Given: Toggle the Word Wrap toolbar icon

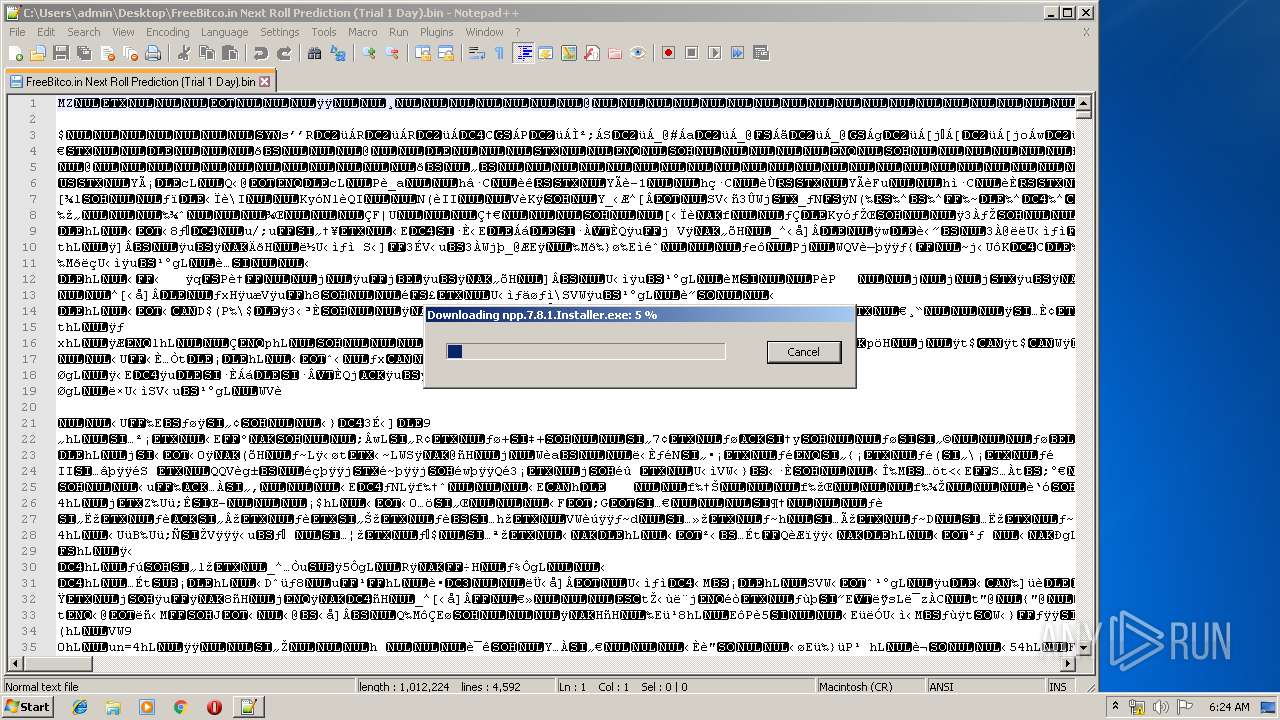Looking at the screenshot, I should pos(478,53).
